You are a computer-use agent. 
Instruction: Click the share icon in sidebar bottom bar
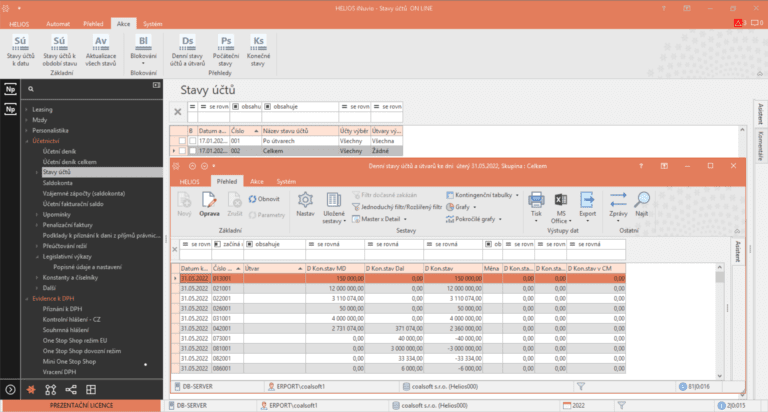tap(71, 389)
